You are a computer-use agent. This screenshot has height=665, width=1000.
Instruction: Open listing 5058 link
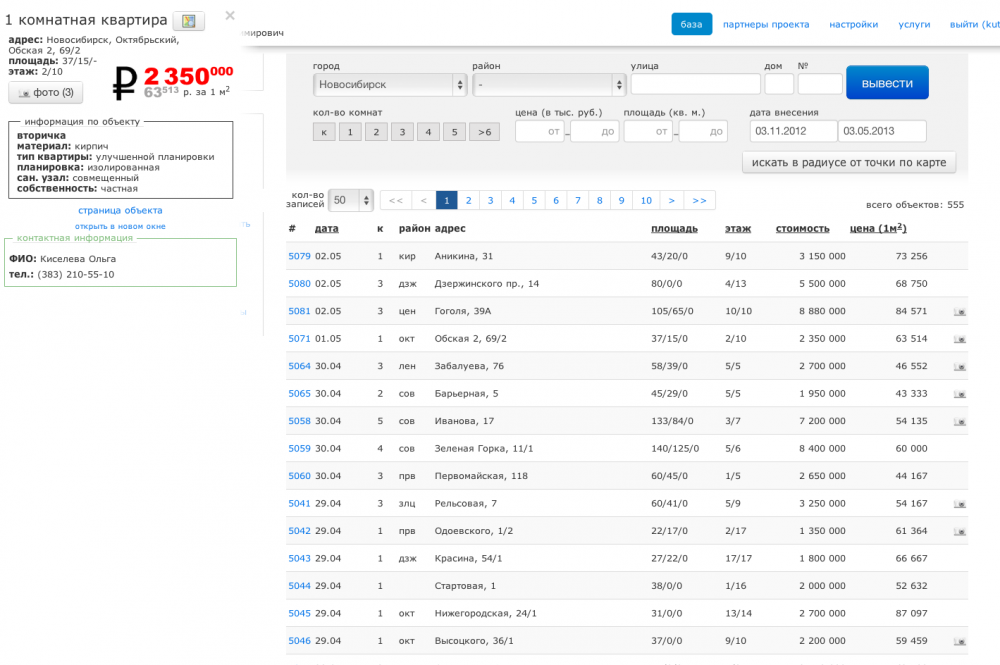[x=299, y=421]
